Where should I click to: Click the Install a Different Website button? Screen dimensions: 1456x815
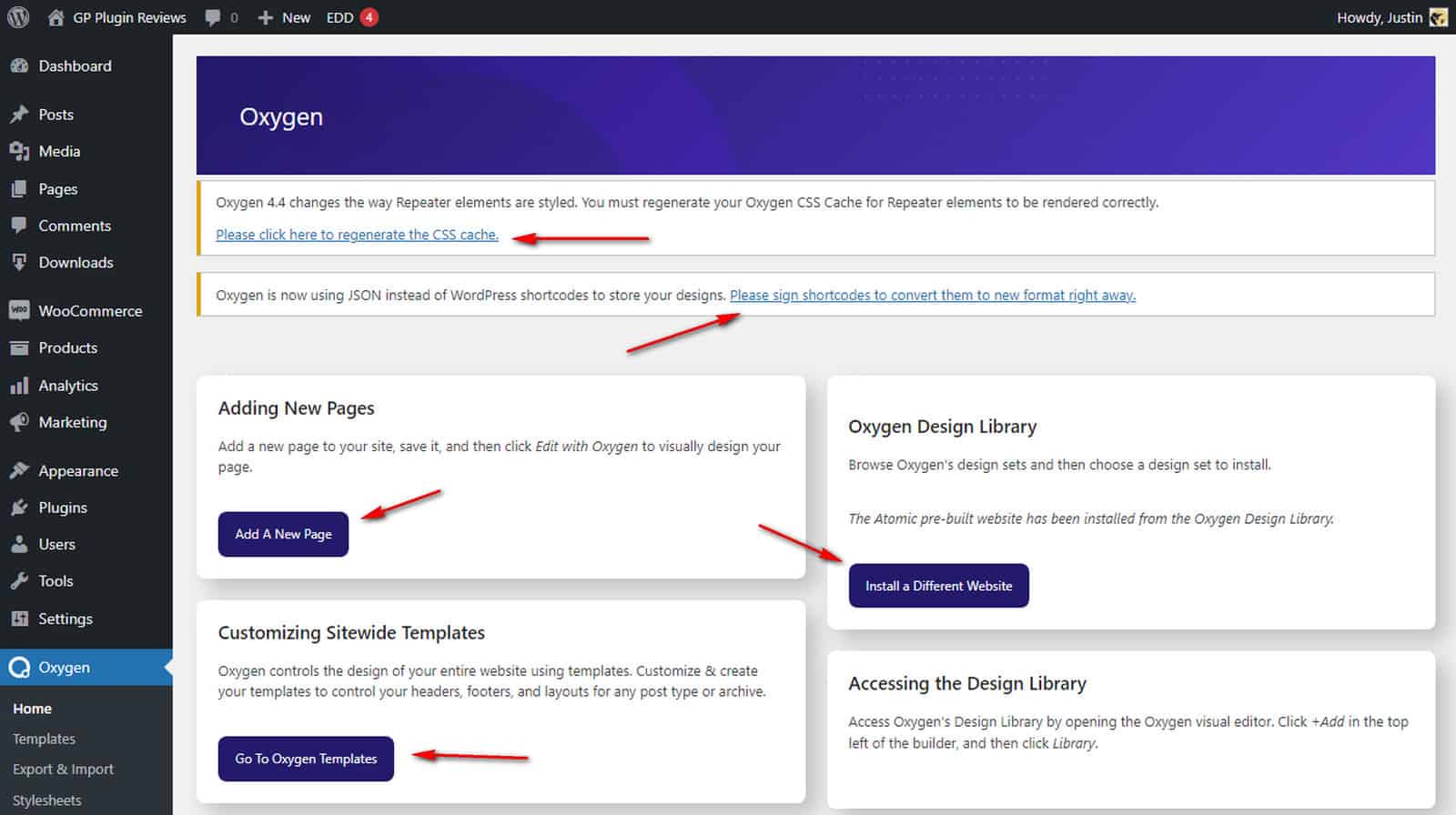coord(938,586)
